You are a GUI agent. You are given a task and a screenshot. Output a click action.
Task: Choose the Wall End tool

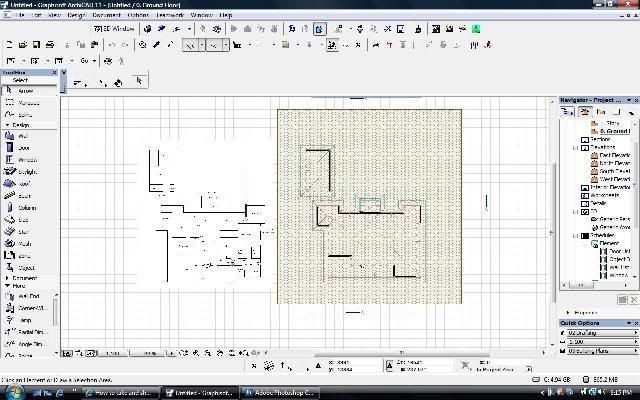(x=28, y=296)
